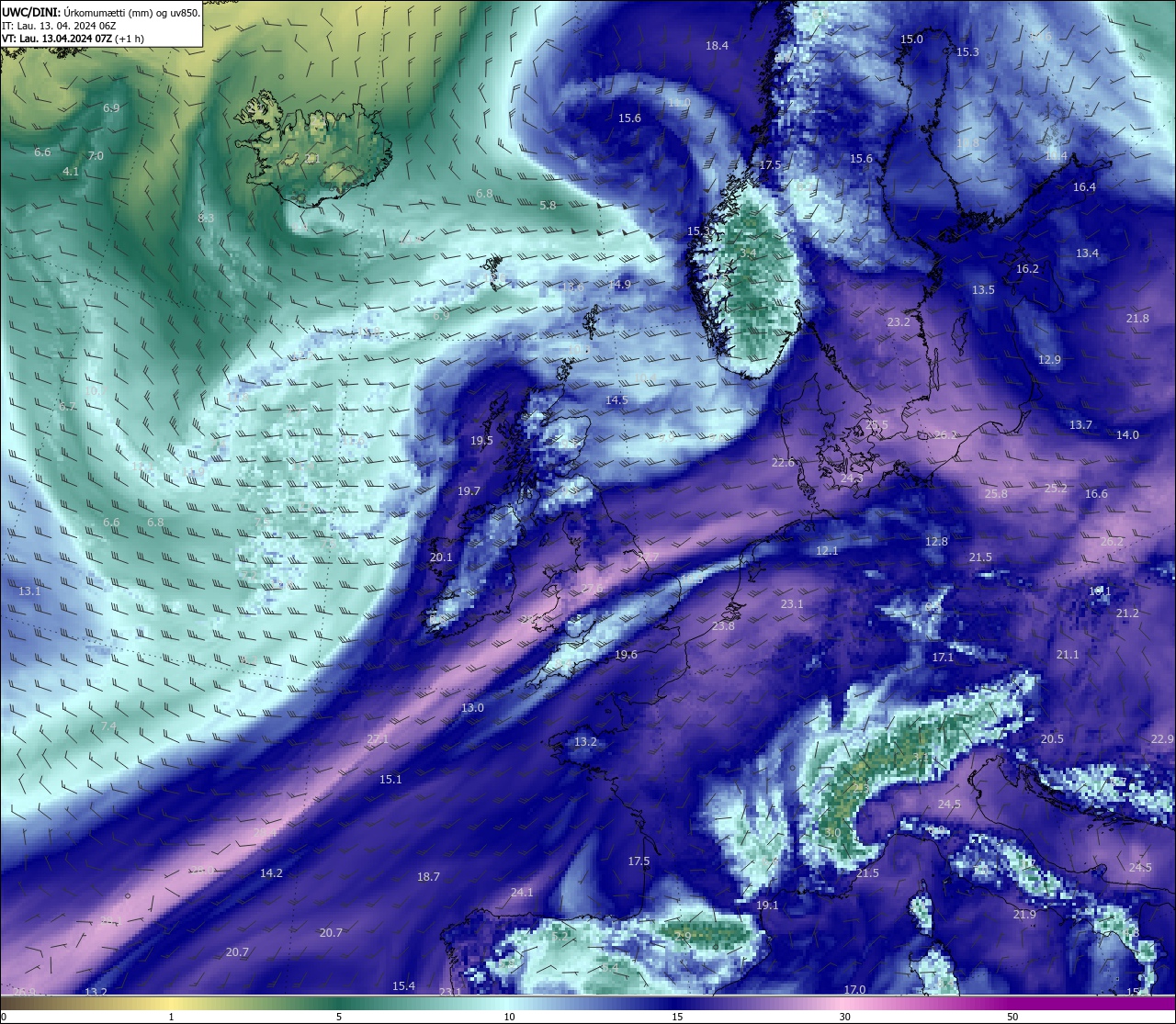This screenshot has height=1024, width=1176.
Task: Click the 23.8 value label
Action: (x=723, y=626)
